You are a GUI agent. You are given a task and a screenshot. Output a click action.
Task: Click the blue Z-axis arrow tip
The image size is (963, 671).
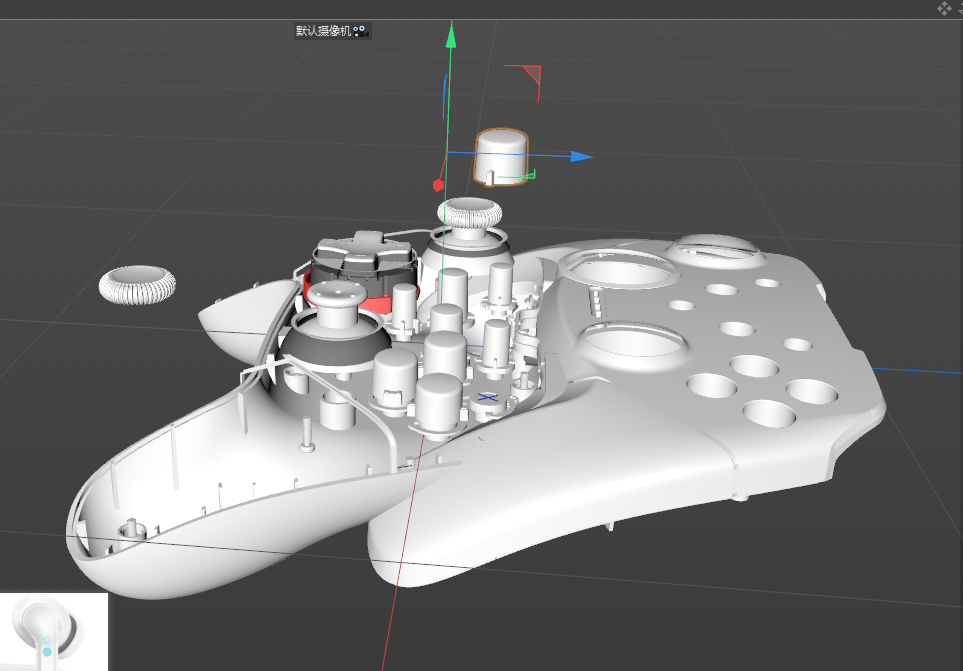580,157
